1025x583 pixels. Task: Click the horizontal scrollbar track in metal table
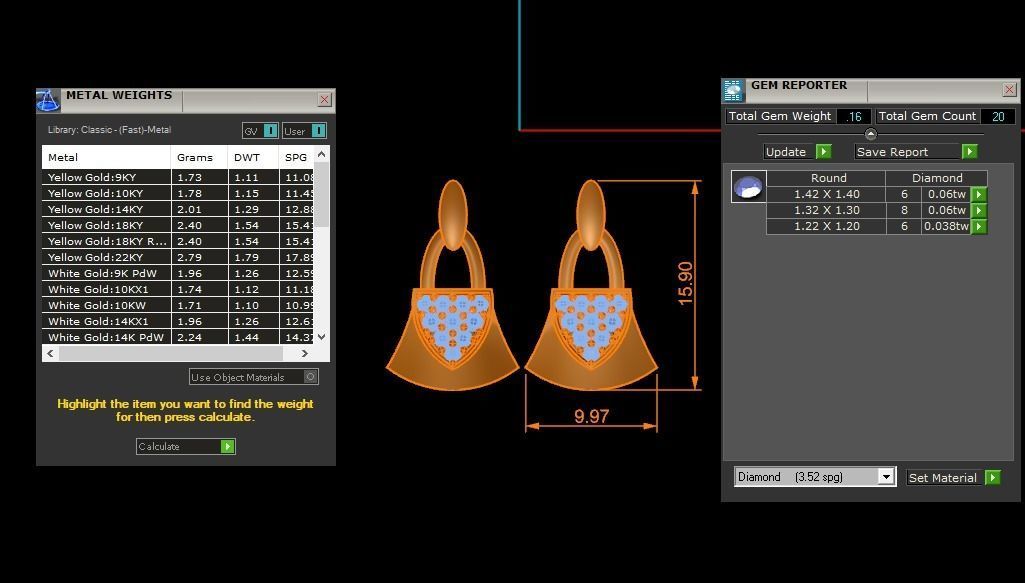(x=170, y=353)
